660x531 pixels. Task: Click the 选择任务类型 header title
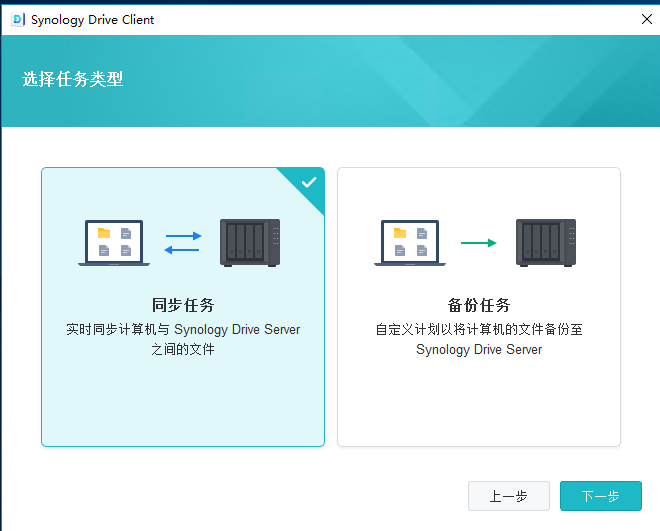pos(73,79)
